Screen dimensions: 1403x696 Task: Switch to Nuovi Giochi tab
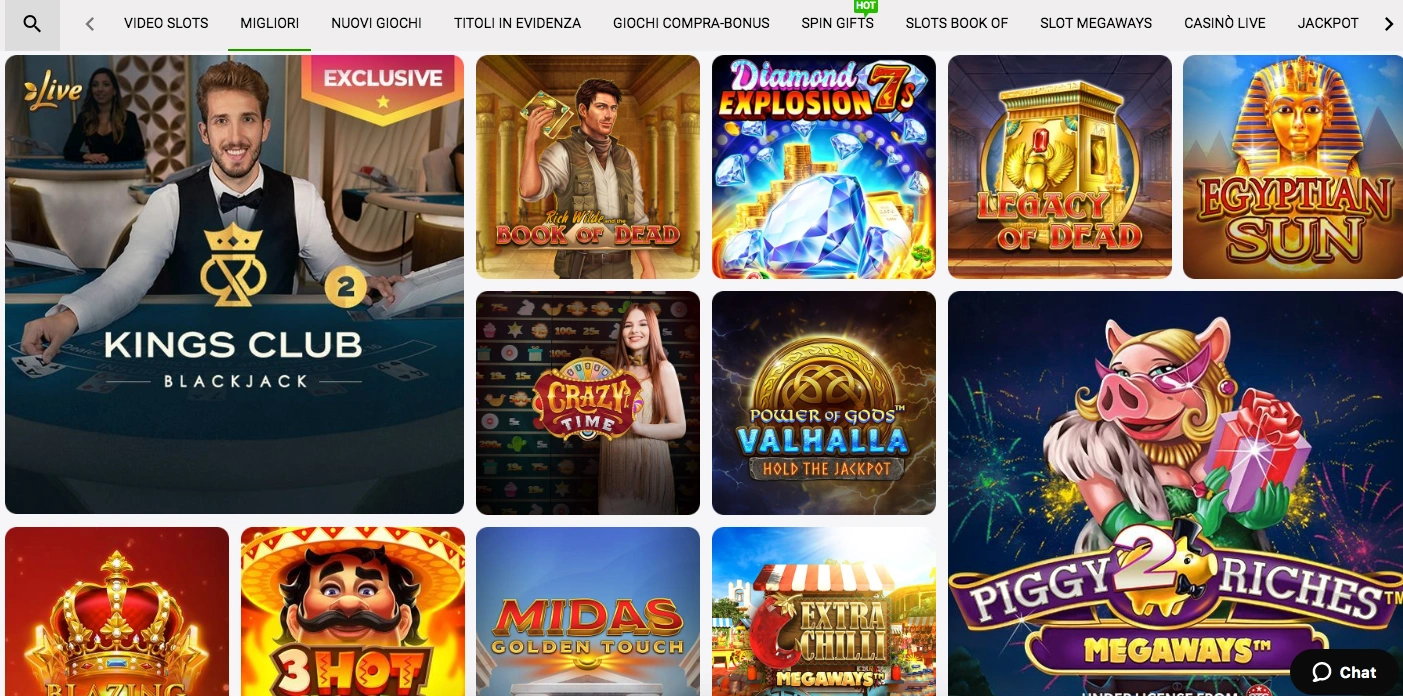376,23
